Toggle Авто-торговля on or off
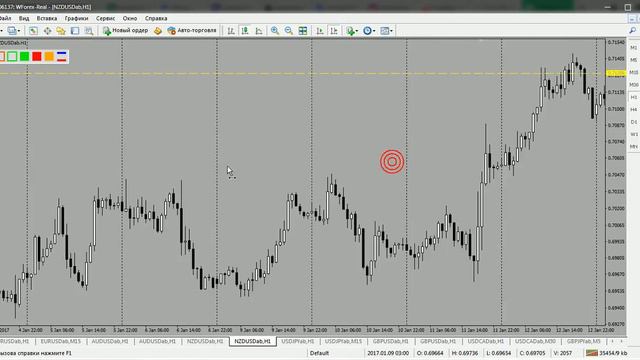The width and height of the screenshot is (640, 360). coord(192,31)
